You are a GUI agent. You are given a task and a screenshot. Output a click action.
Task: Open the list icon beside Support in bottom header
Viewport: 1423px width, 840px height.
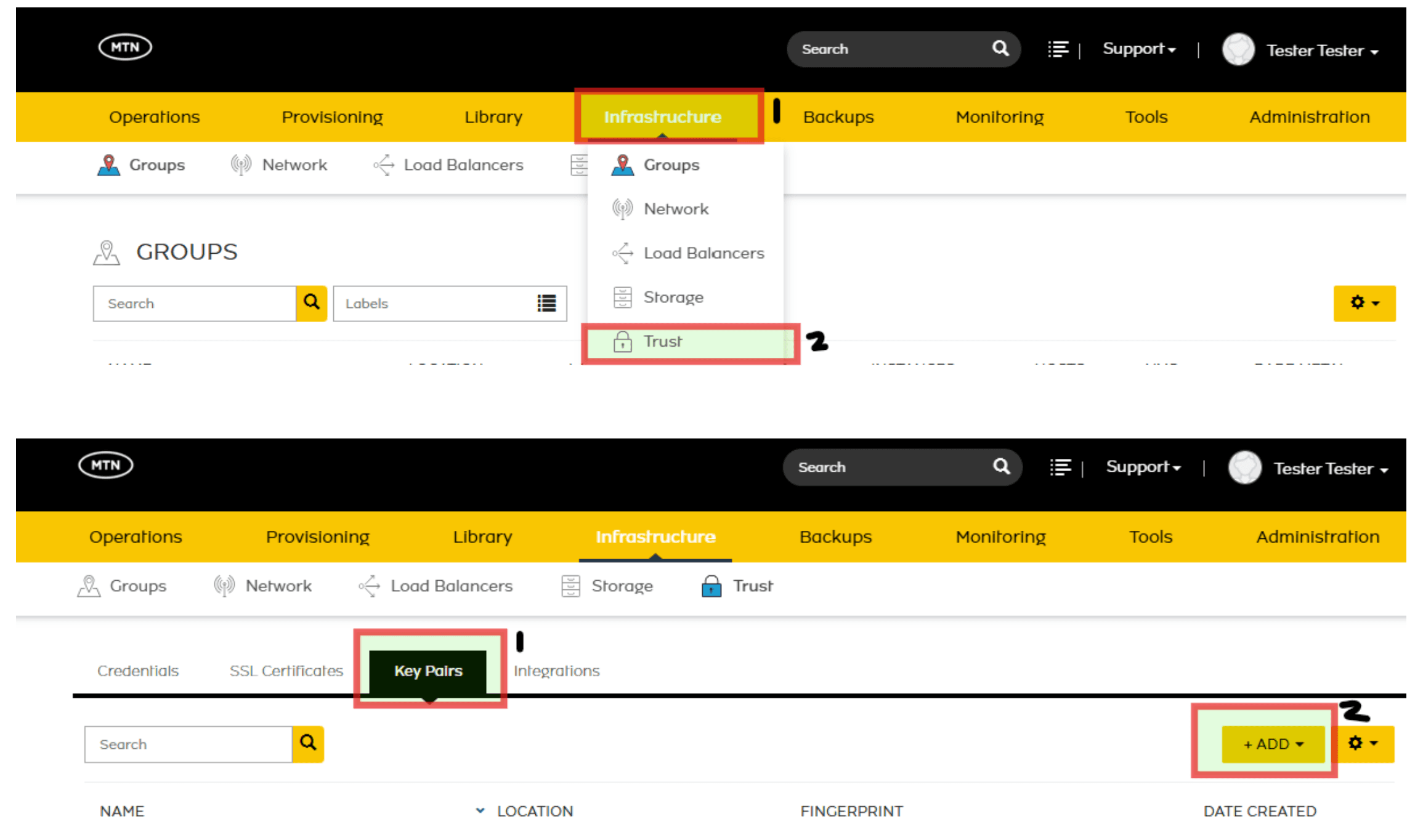tap(1061, 467)
